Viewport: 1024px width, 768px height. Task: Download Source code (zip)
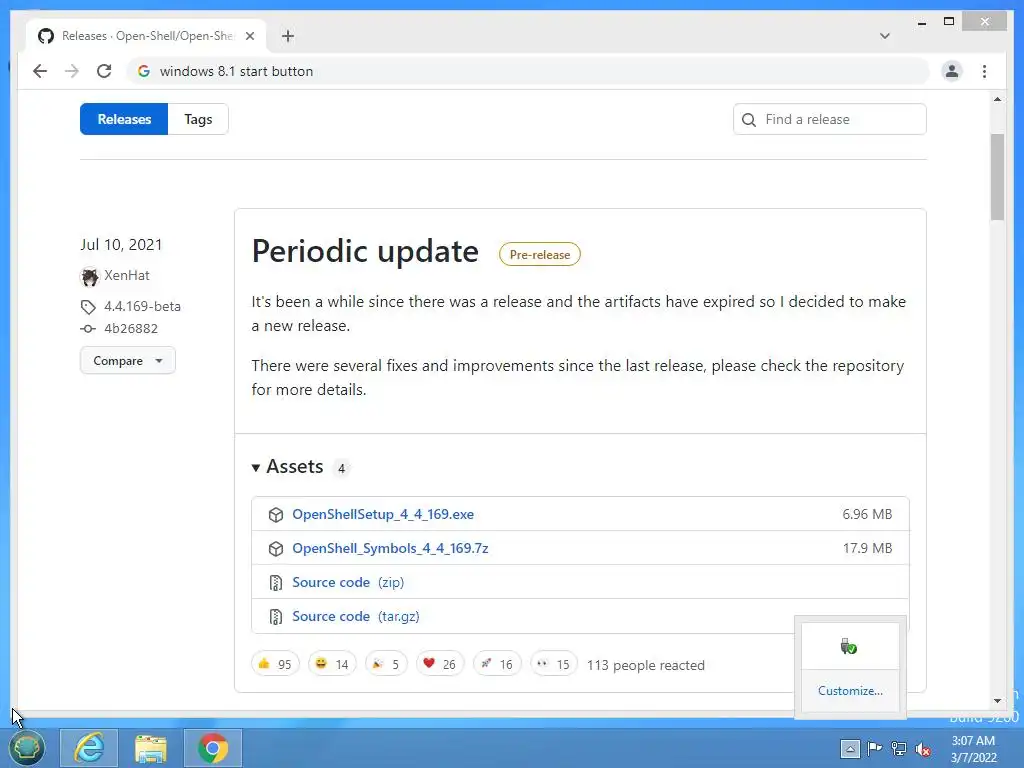click(x=347, y=582)
